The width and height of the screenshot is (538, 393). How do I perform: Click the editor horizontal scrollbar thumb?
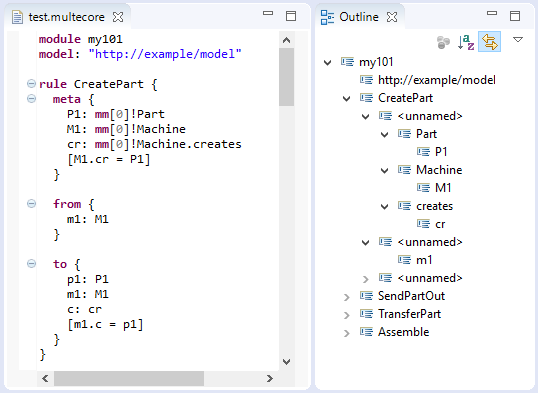pos(129,378)
